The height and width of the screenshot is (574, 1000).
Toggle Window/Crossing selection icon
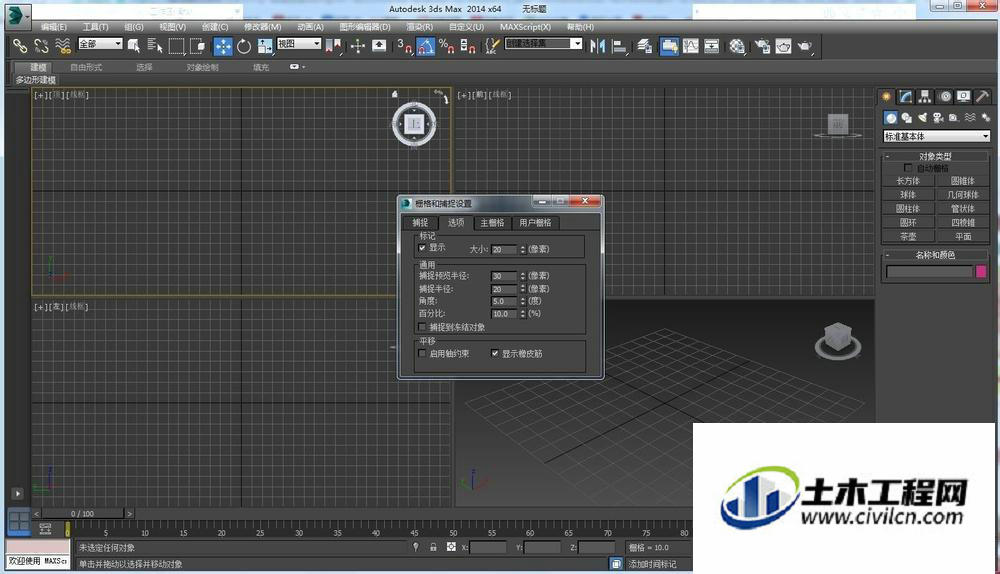[x=198, y=46]
